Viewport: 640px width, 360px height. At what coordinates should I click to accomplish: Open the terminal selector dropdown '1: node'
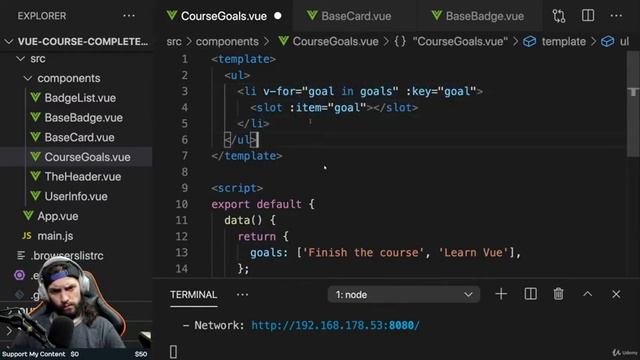click(404, 294)
